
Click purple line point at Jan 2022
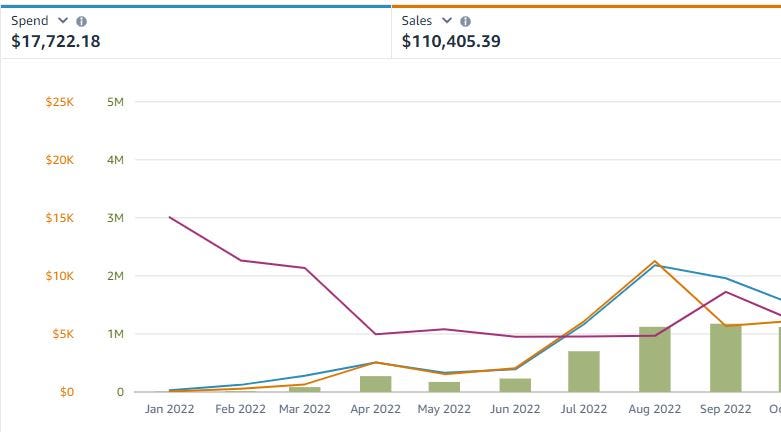pos(169,217)
